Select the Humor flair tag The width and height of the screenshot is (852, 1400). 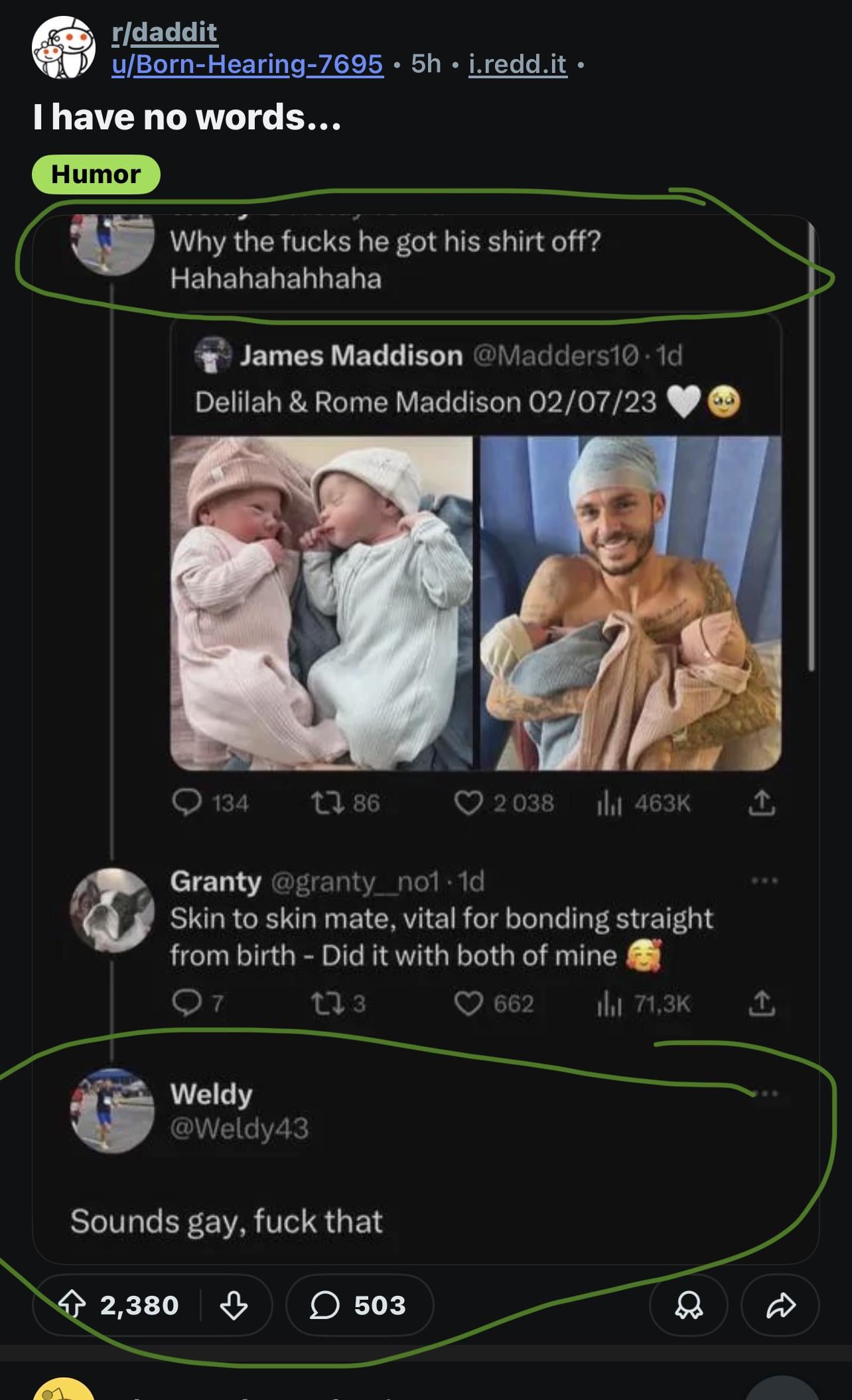(x=96, y=174)
